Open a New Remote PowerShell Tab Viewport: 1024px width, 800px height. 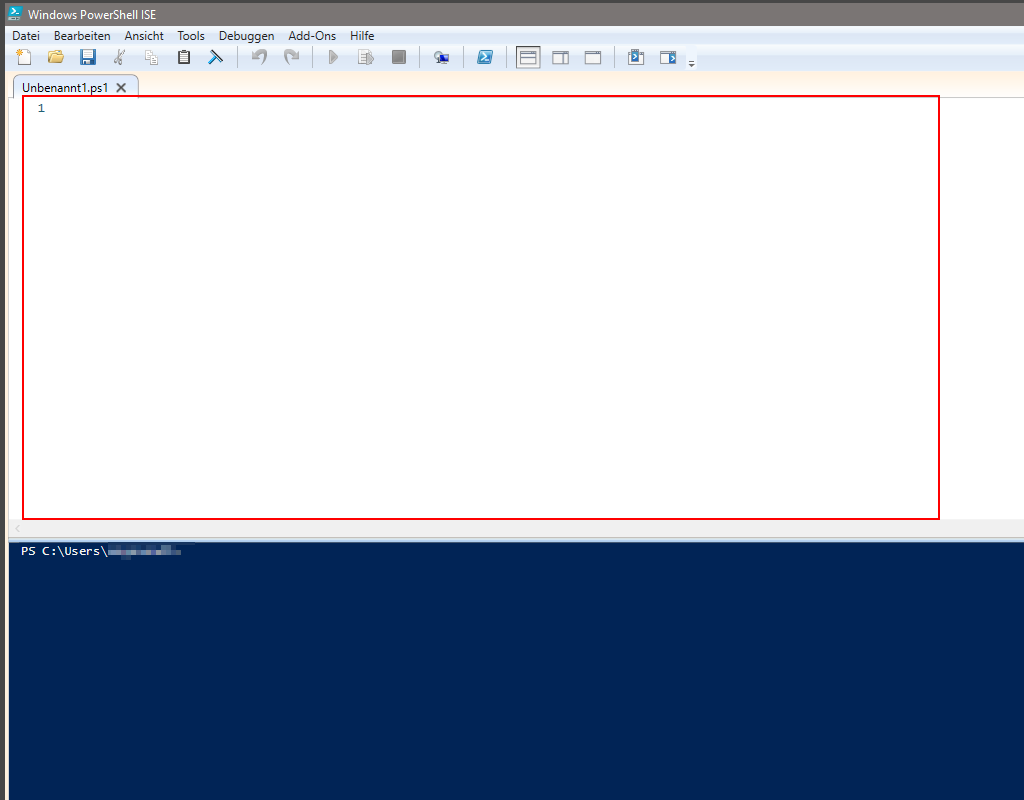coord(441,57)
